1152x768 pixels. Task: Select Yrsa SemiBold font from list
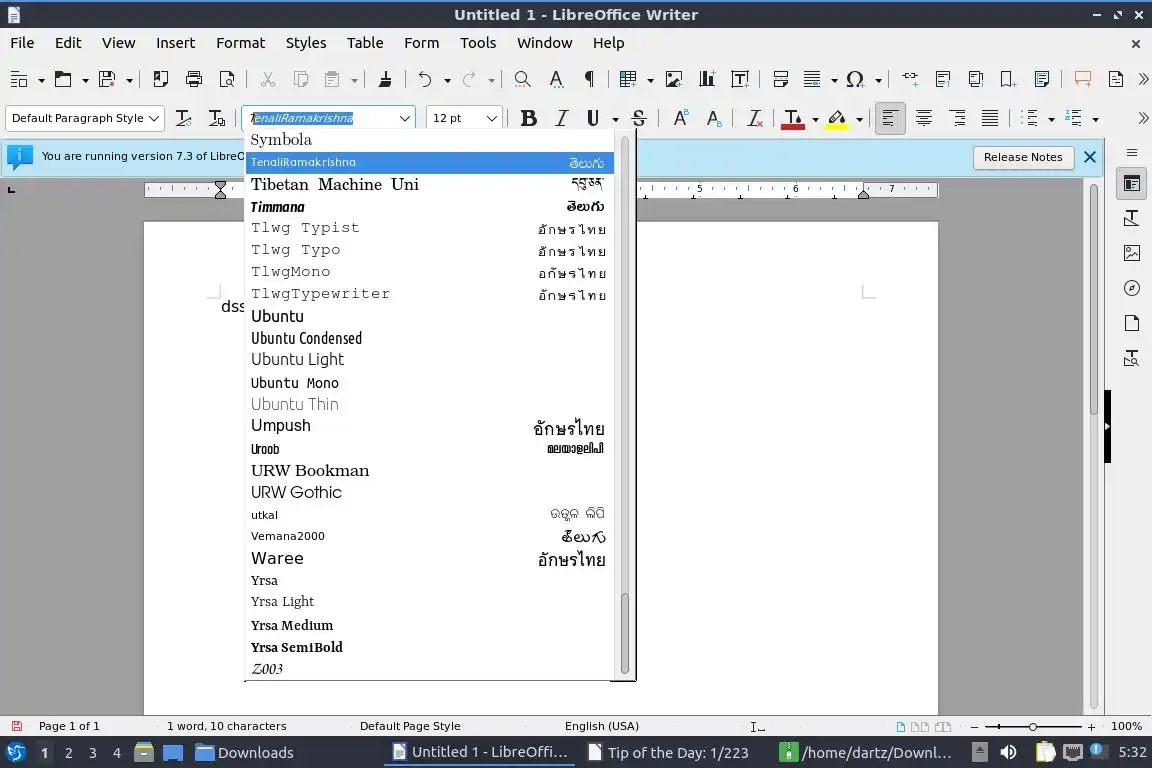(429, 647)
